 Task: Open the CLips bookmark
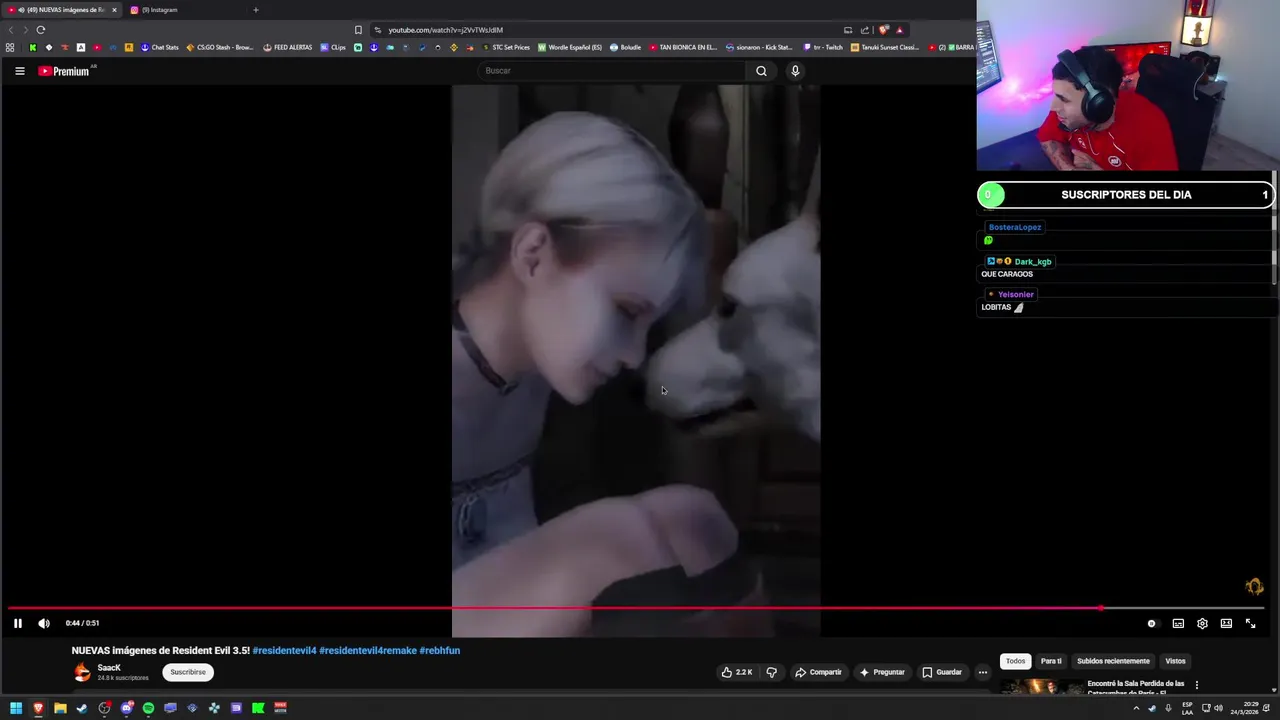[x=333, y=47]
